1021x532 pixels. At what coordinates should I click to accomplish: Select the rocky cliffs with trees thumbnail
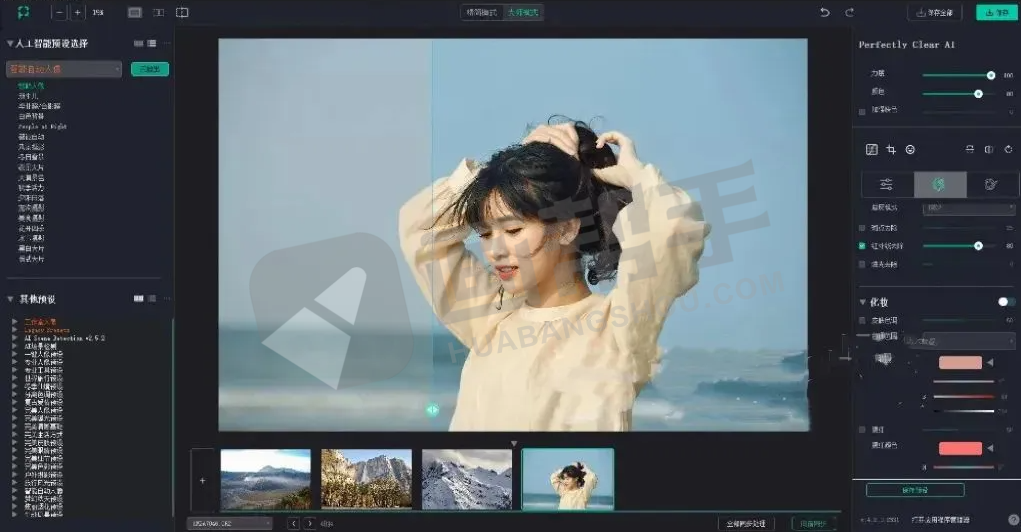[x=367, y=479]
